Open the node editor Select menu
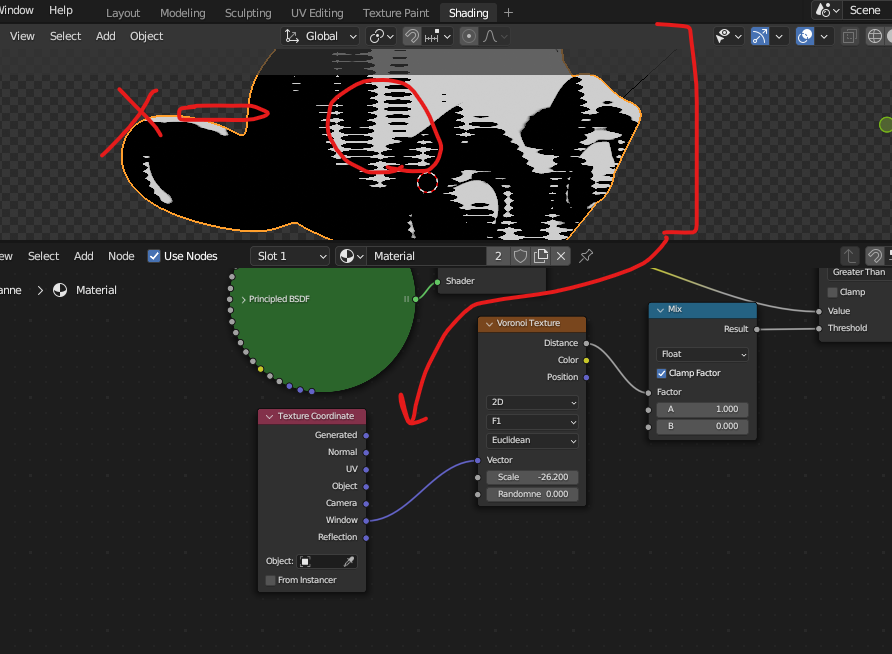The width and height of the screenshot is (892, 654). pos(44,256)
